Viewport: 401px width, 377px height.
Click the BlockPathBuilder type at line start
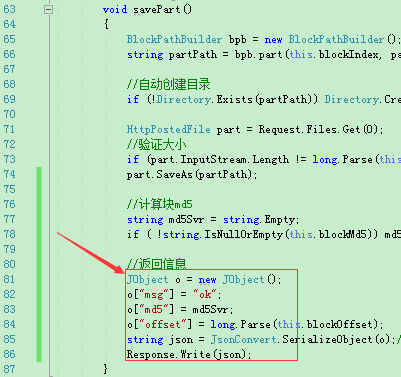[174, 39]
